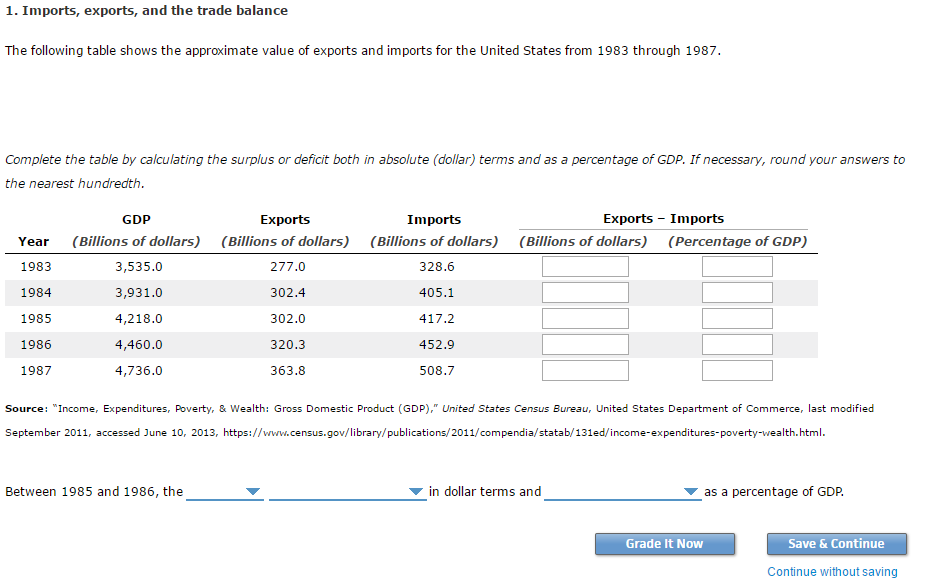Select the 1983 Percentage of GDP answer box
Image resolution: width=931 pixels, height=588 pixels.
point(737,266)
